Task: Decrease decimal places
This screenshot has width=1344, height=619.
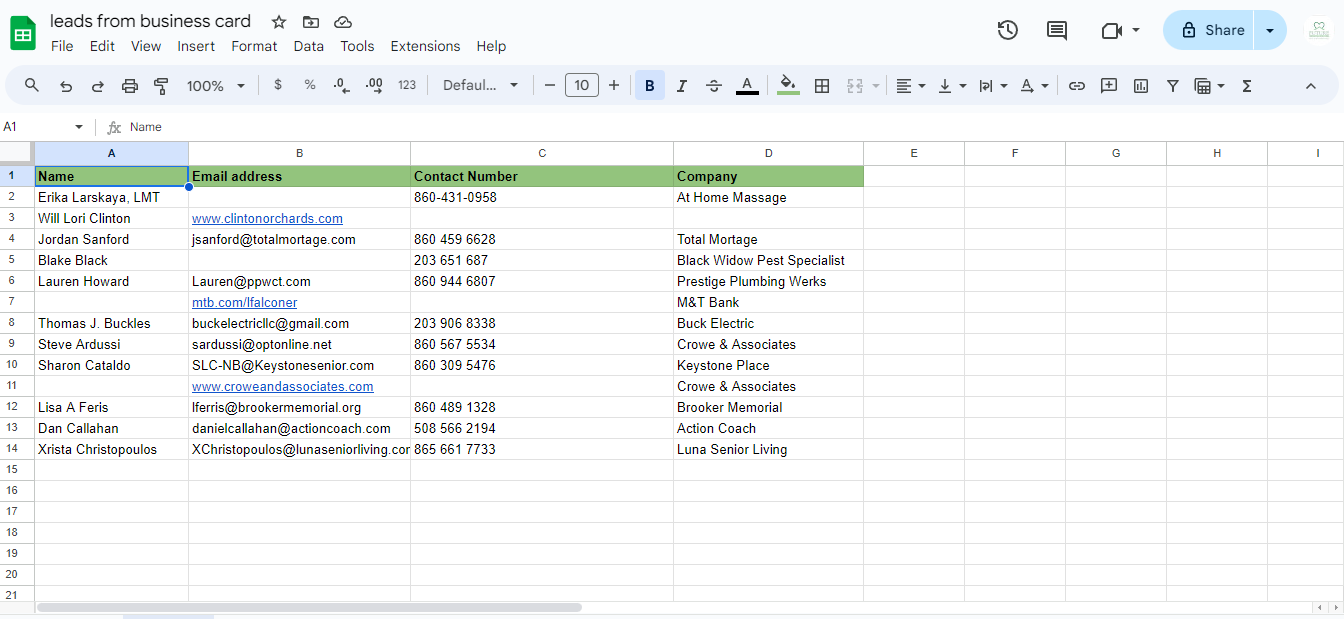Action: pyautogui.click(x=342, y=85)
